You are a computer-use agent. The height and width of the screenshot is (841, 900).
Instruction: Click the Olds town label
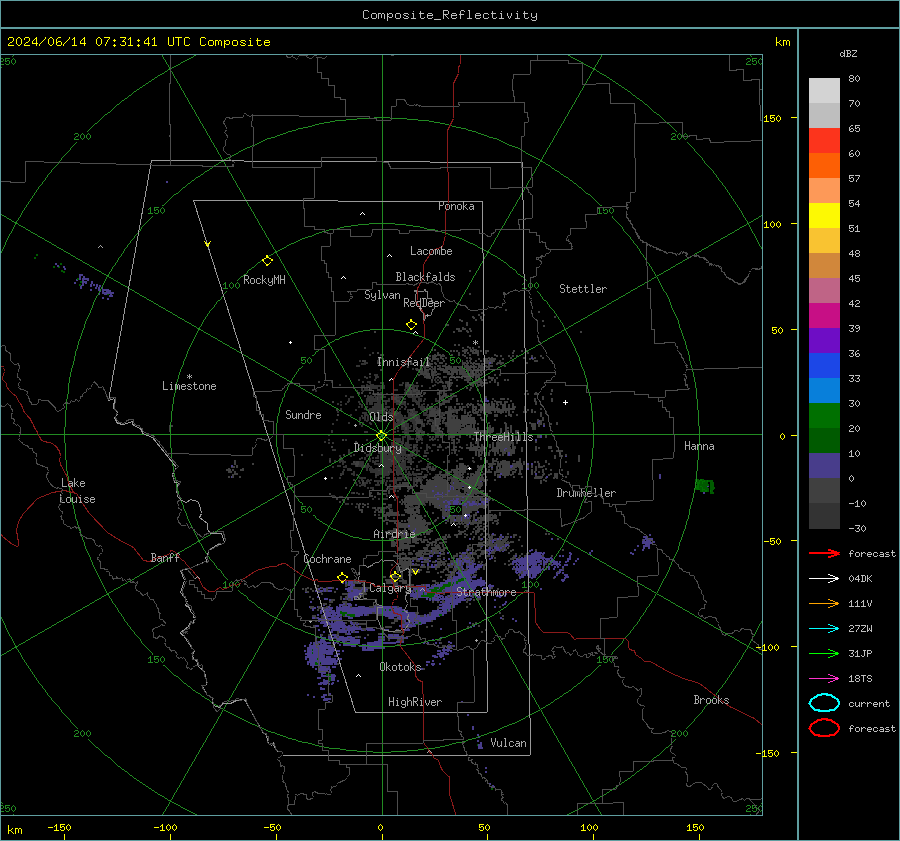tap(381, 417)
